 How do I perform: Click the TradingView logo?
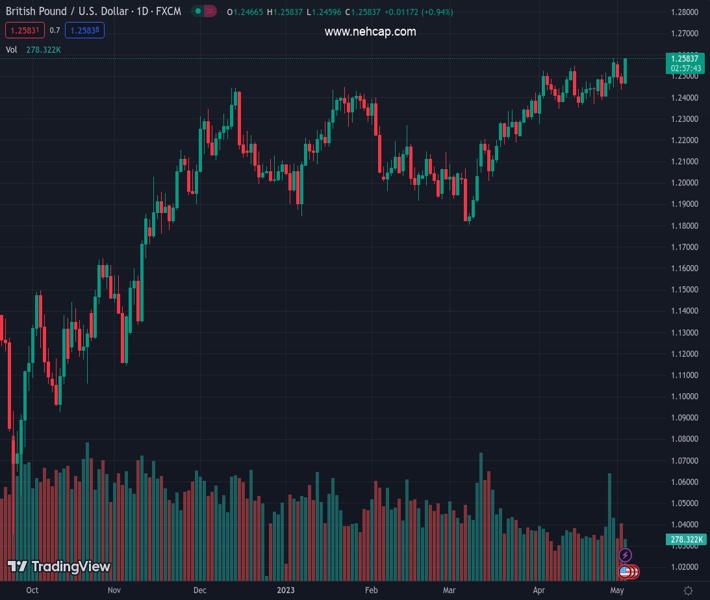(59, 567)
